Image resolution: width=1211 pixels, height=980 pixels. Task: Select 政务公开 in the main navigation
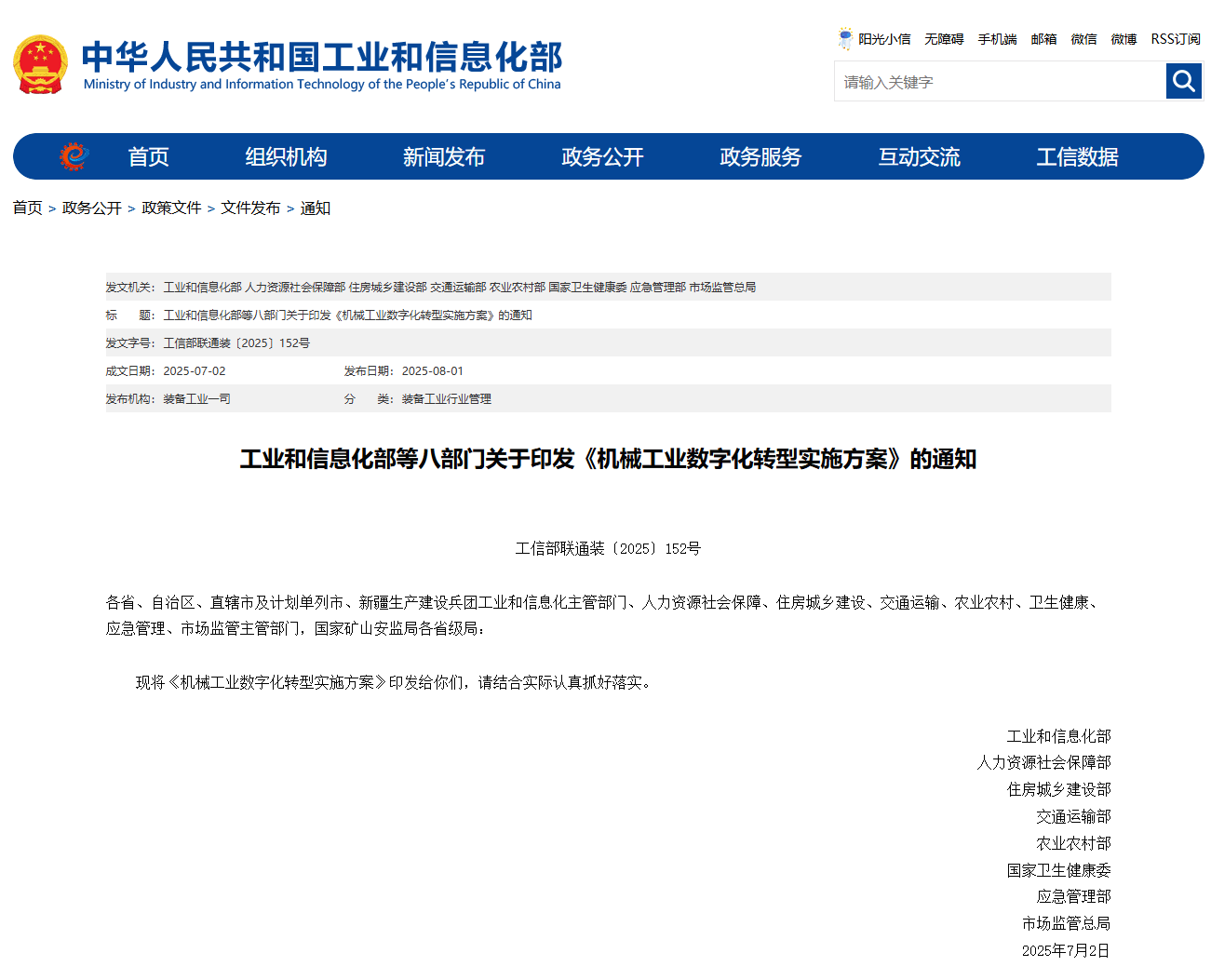pos(602,157)
